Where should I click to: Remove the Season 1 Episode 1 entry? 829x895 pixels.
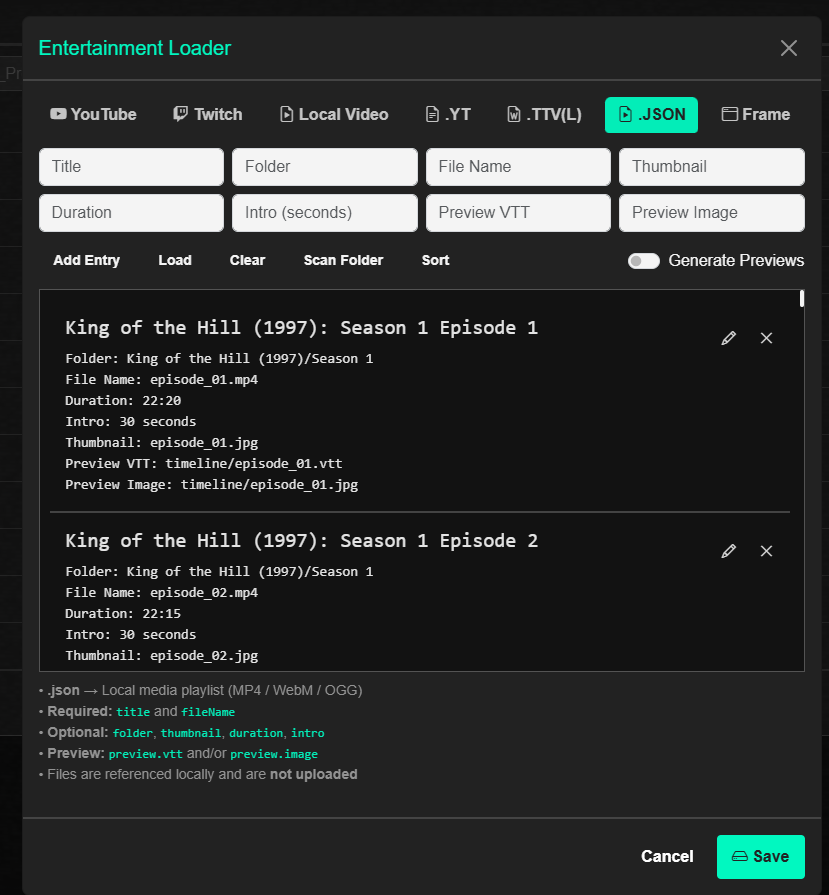766,338
